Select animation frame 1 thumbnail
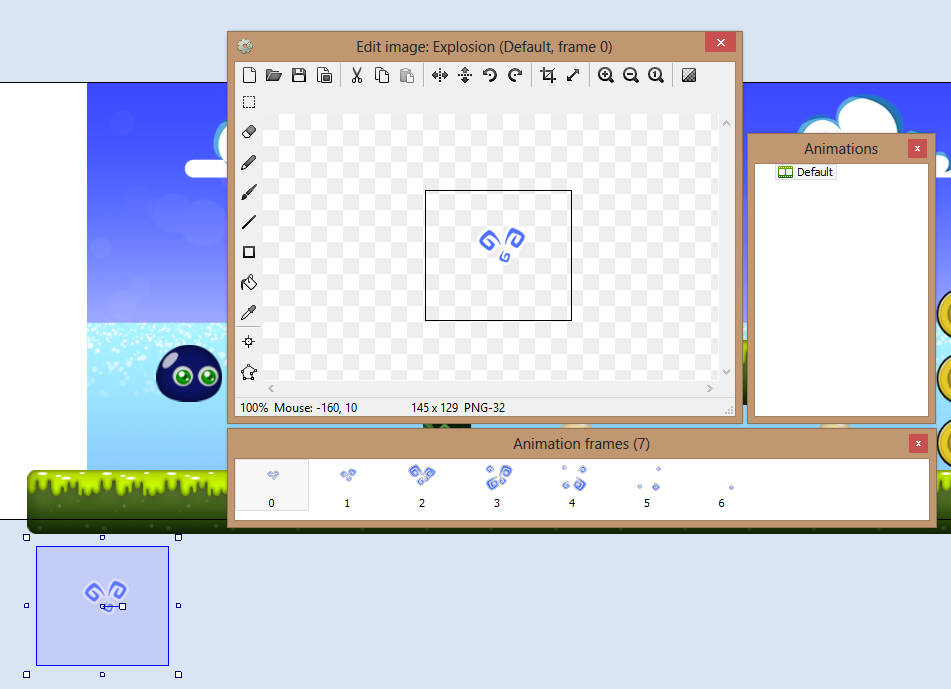Image resolution: width=951 pixels, height=689 pixels. click(x=348, y=485)
